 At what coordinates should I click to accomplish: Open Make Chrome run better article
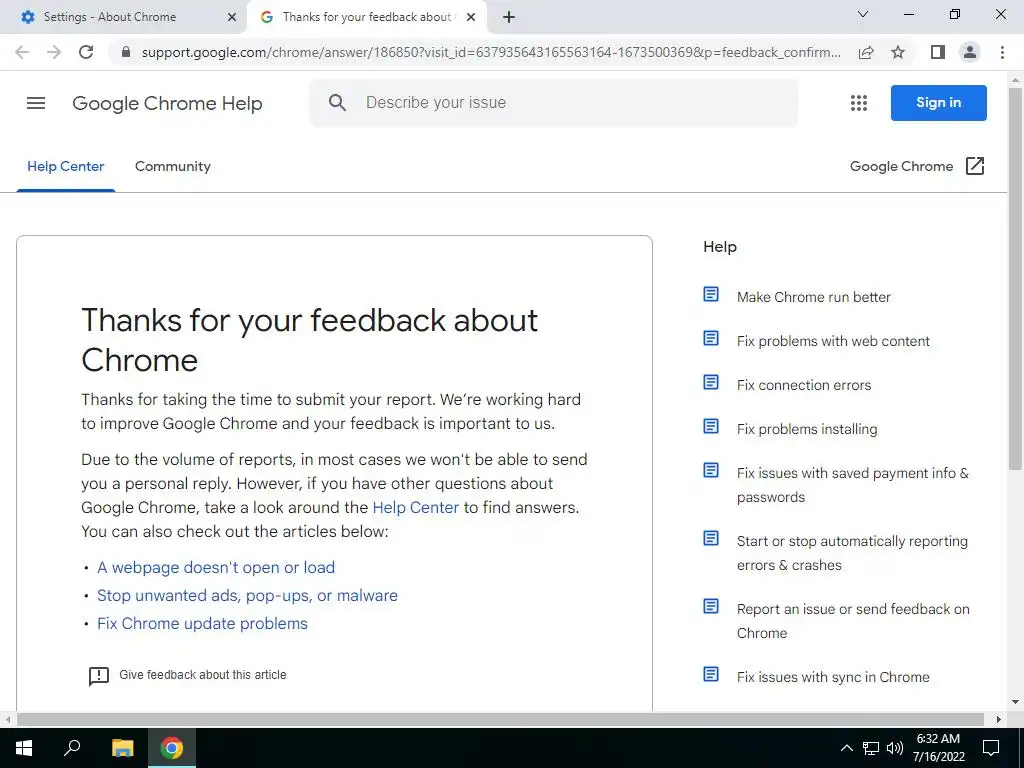pyautogui.click(x=814, y=297)
